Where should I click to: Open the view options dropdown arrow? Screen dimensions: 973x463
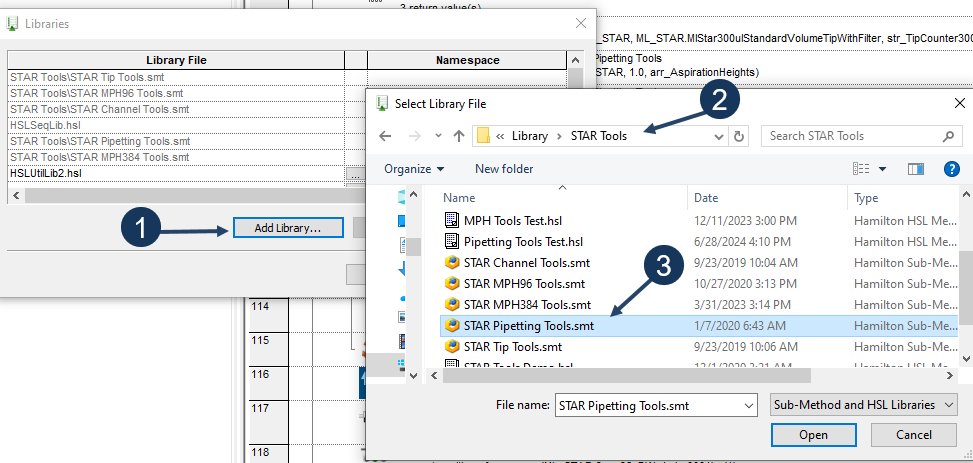click(882, 169)
